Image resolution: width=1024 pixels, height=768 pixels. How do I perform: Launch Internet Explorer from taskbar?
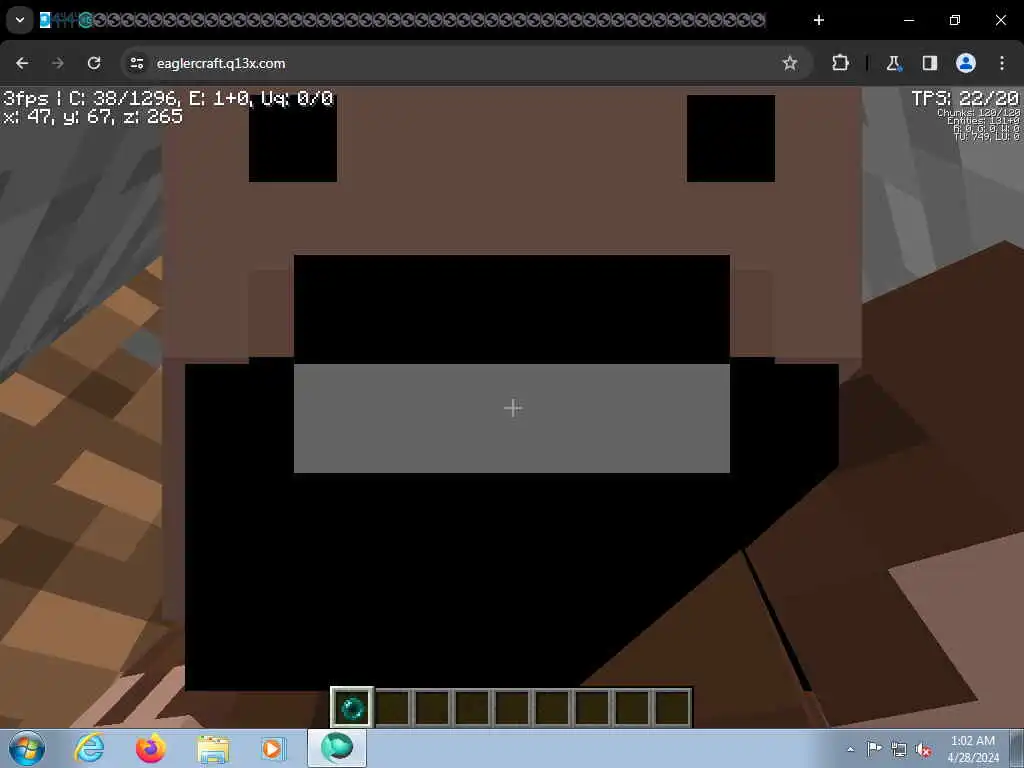click(x=89, y=748)
